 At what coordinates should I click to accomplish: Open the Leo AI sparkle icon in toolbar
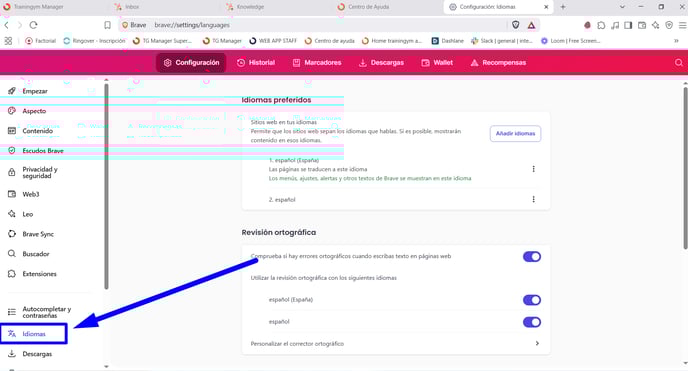(656, 25)
